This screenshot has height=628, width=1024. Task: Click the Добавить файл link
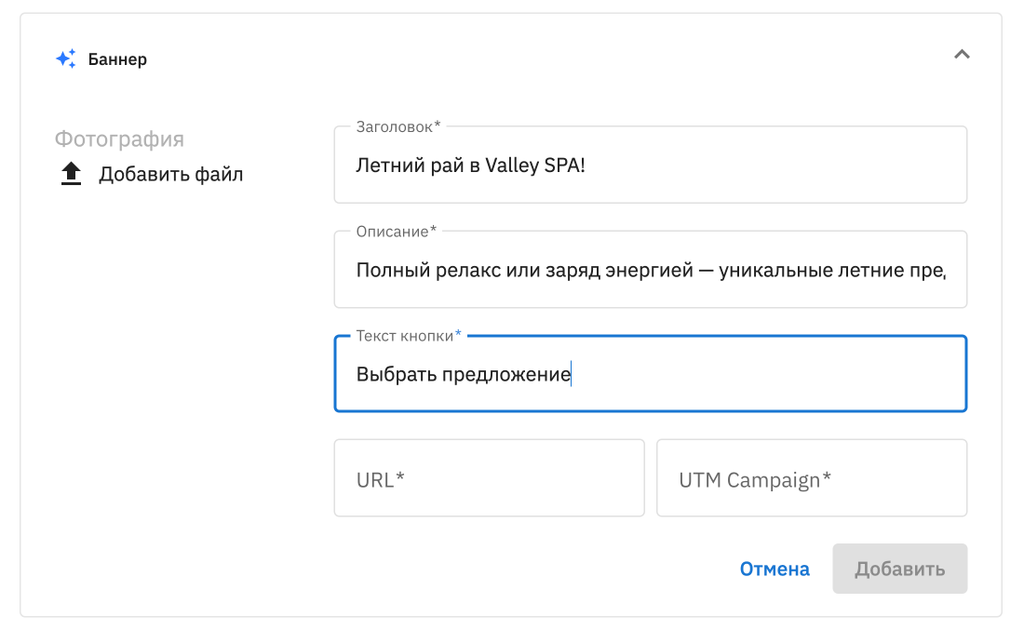click(170, 175)
